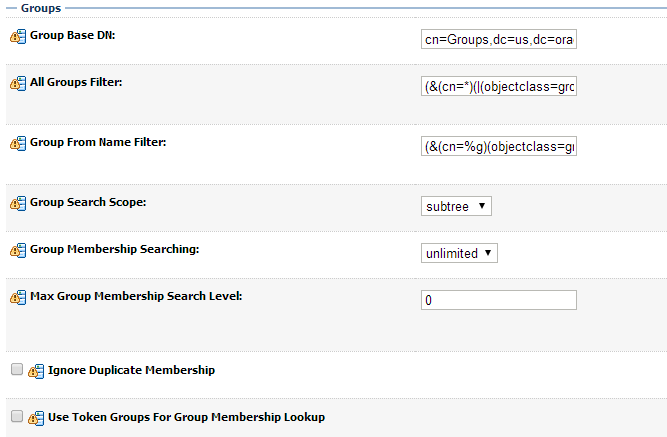Click the icon beside Group Base DN
The width and height of the screenshot is (667, 437).
(x=18, y=37)
